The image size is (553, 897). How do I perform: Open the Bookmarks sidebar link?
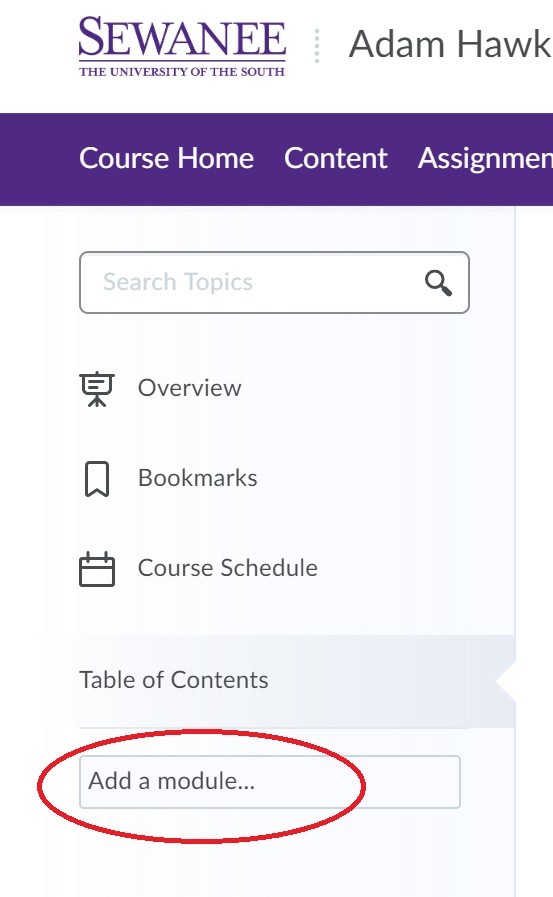[x=197, y=478]
